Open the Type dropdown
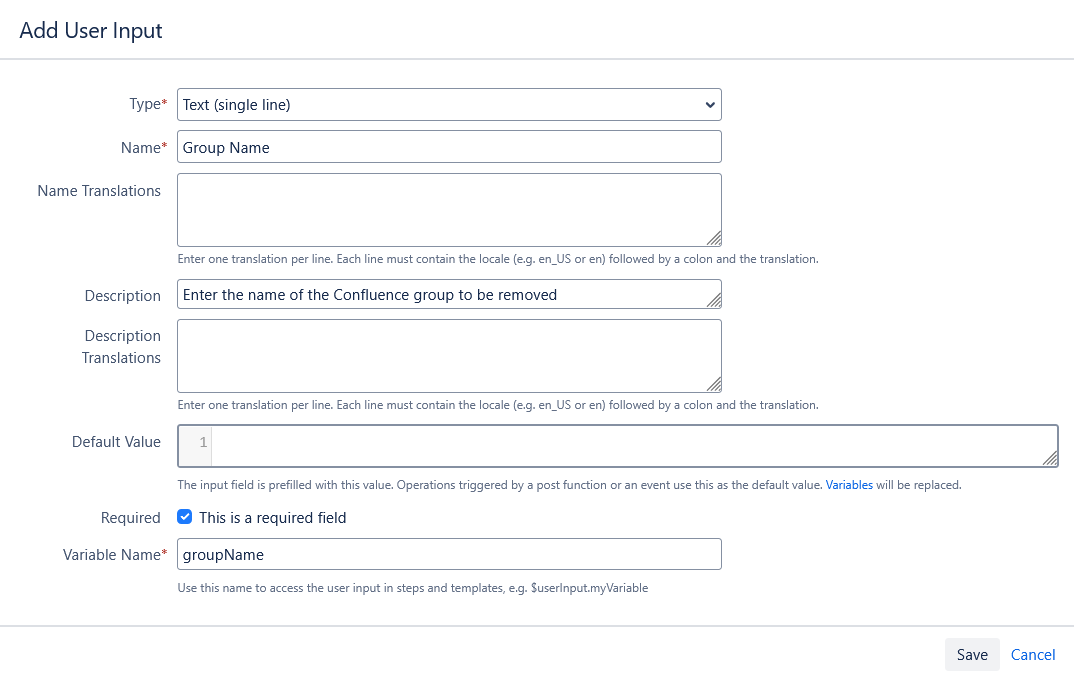This screenshot has width=1074, height=678. point(449,105)
